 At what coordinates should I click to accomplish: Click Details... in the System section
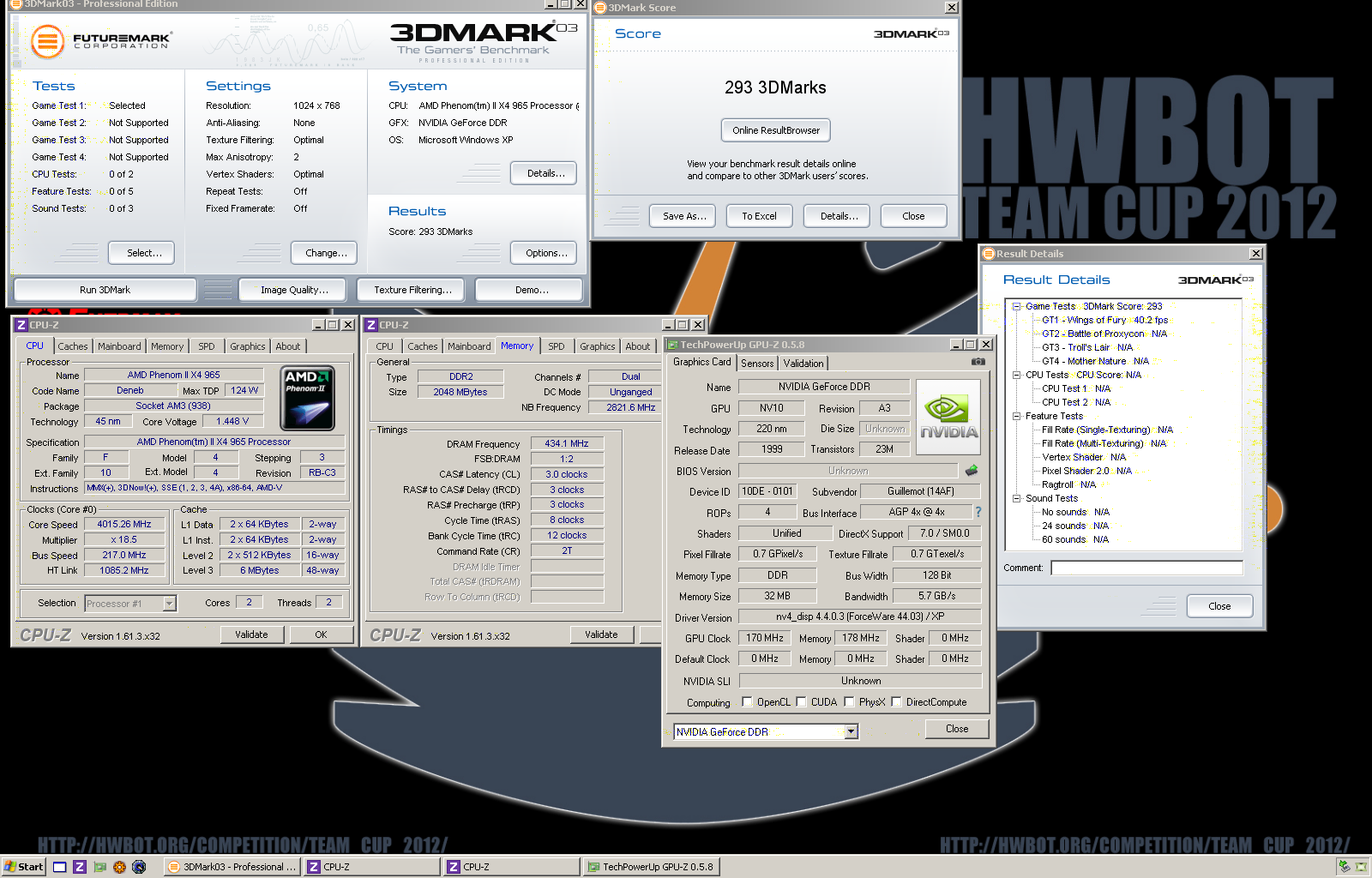pyautogui.click(x=545, y=173)
